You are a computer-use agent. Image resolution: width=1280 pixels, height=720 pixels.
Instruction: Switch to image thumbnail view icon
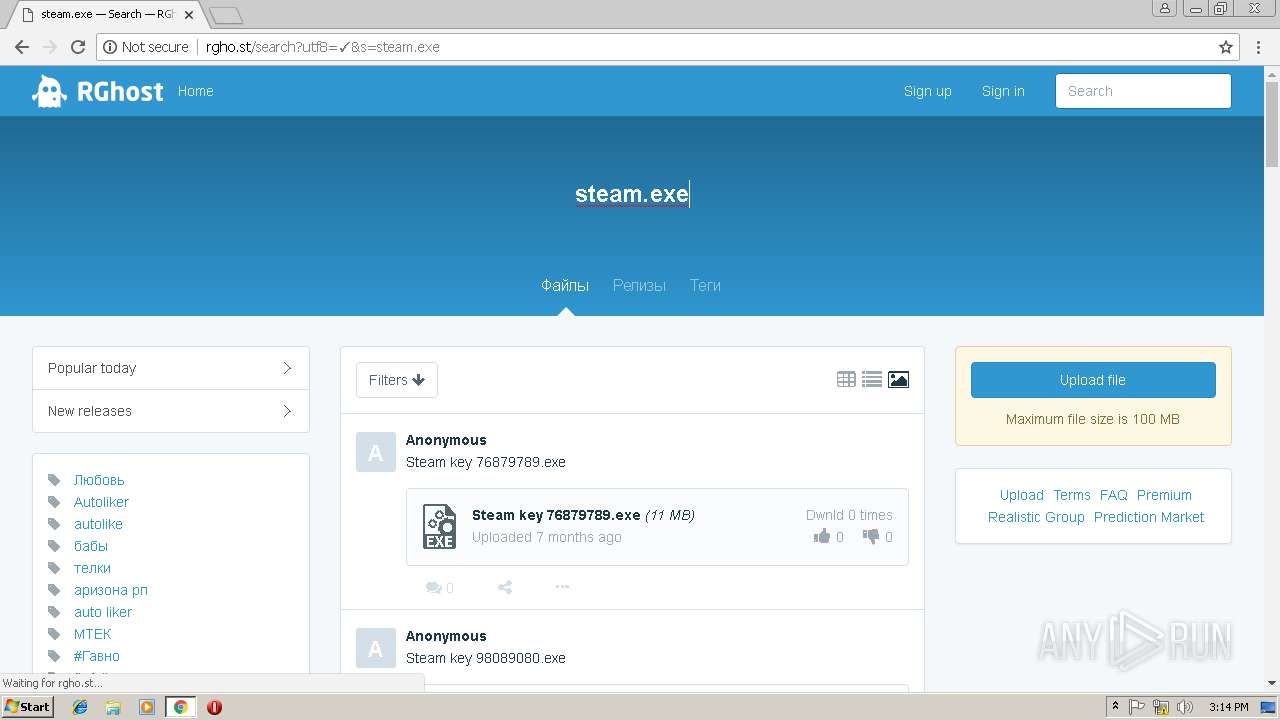point(898,380)
